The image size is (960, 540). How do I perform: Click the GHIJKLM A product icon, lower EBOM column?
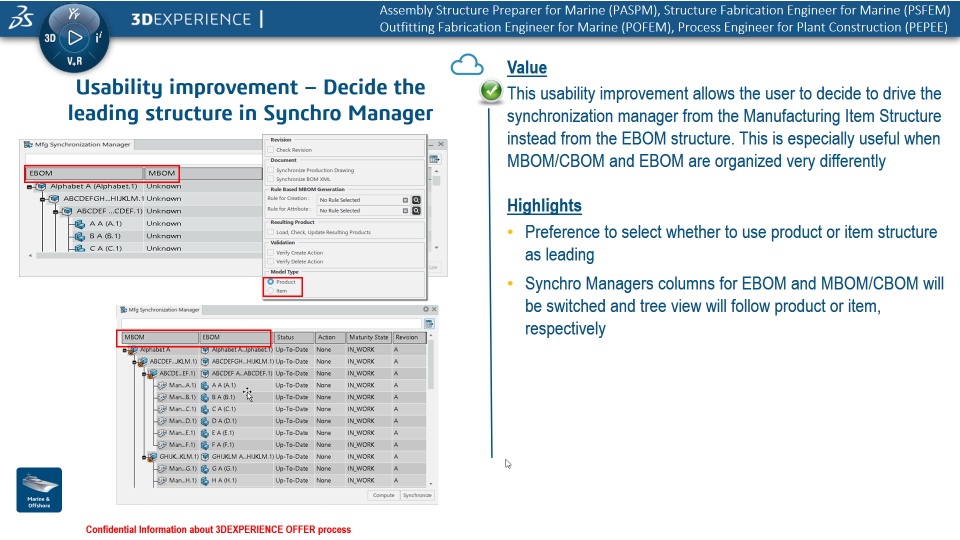coord(205,457)
